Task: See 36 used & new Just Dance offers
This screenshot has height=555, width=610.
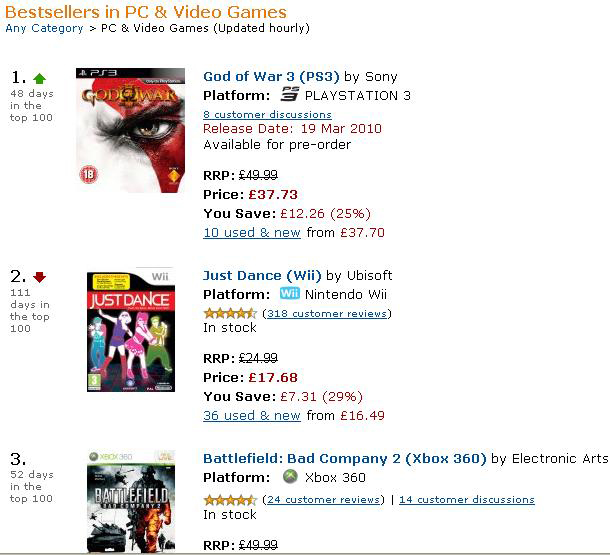Action: [252, 415]
